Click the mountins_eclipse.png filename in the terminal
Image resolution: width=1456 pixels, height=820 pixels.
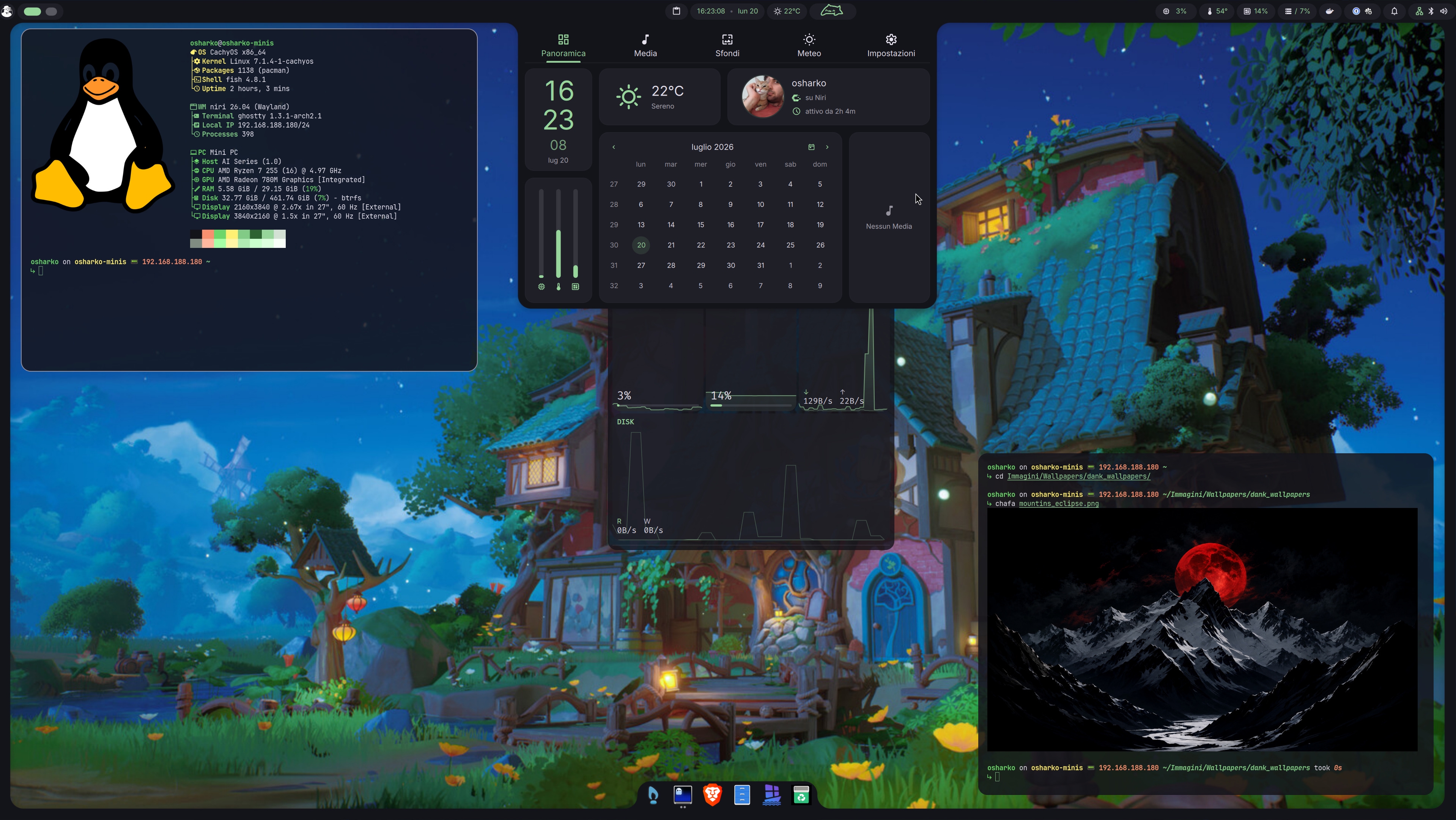coord(1059,504)
